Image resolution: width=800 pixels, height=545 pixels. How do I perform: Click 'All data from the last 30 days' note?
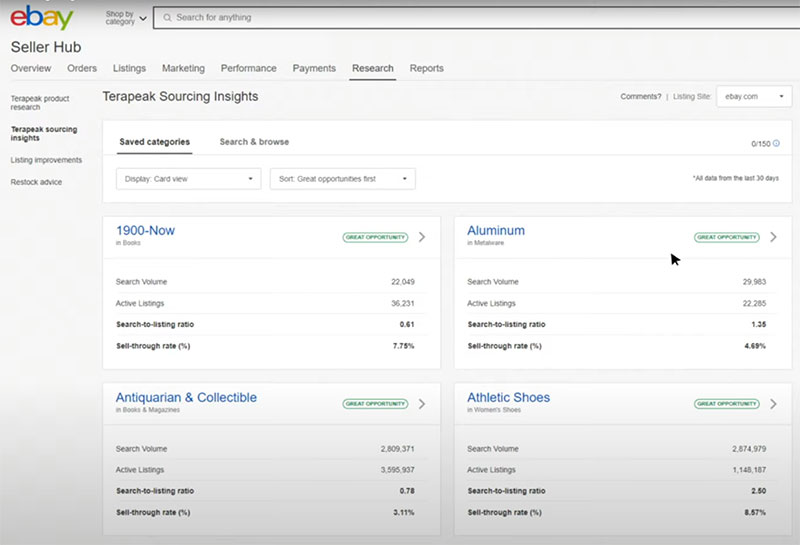pyautogui.click(x=736, y=178)
